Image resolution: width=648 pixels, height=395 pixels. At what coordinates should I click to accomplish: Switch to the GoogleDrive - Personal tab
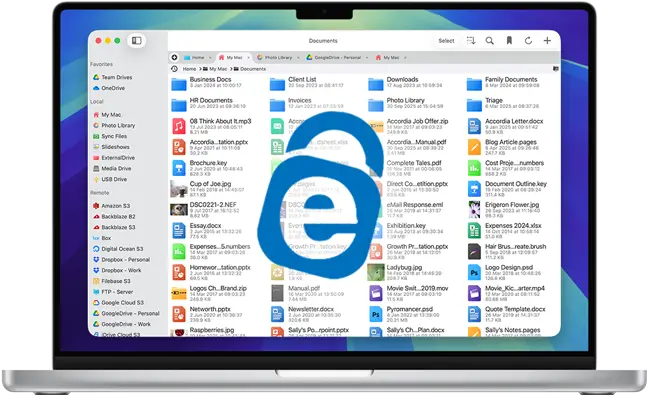click(337, 57)
